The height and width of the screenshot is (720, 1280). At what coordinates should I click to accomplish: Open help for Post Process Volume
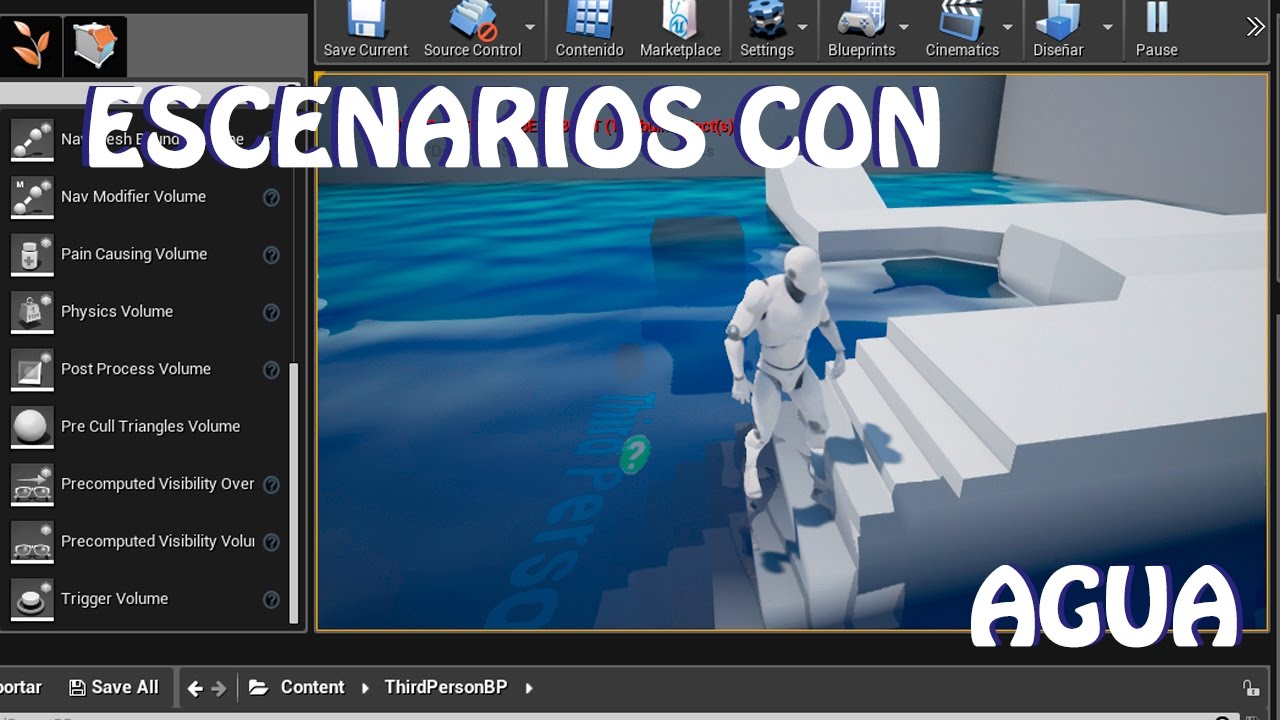(x=271, y=370)
